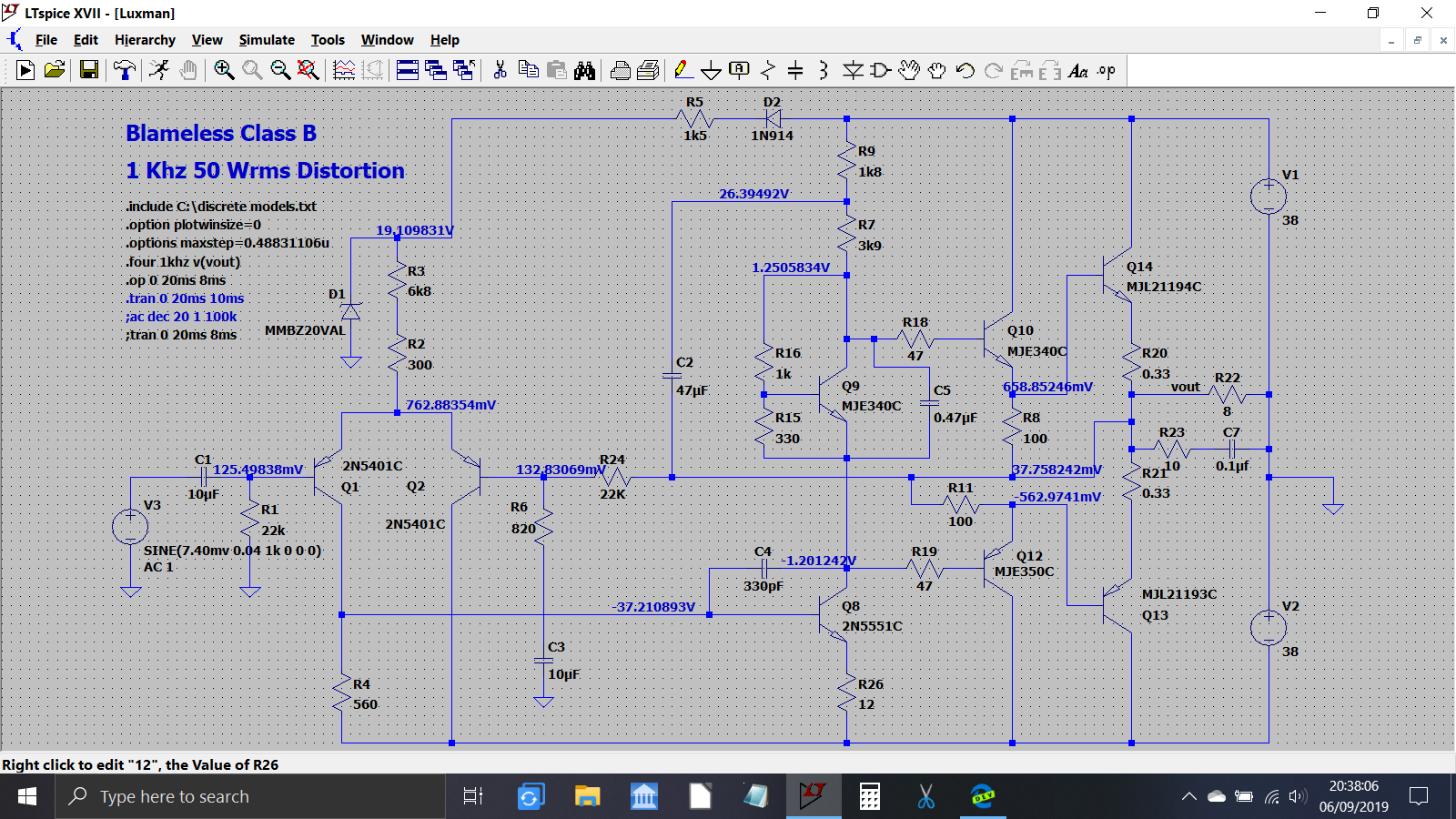
Task: Click the Run simulation icon
Action: (x=25, y=70)
